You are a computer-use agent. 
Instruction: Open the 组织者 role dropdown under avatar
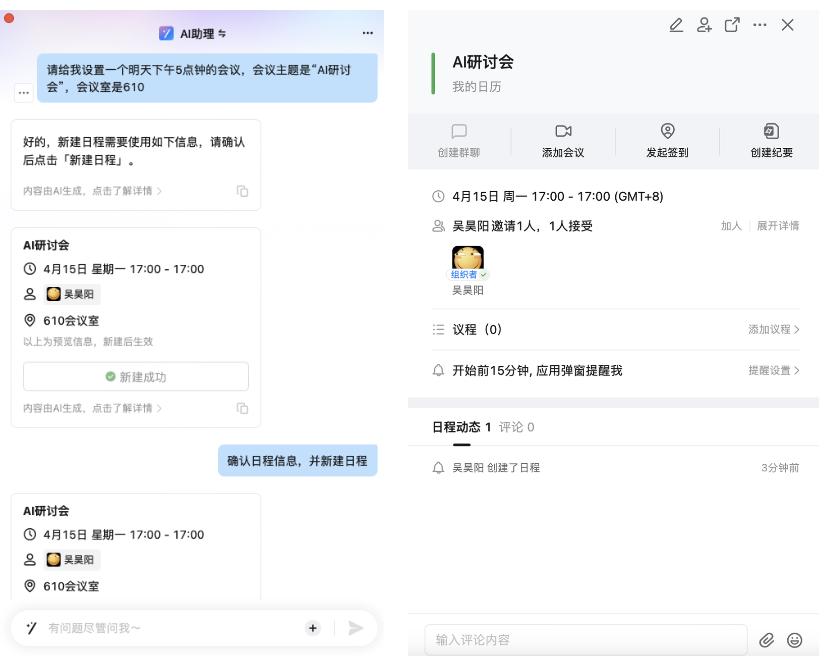pyautogui.click(x=468, y=275)
